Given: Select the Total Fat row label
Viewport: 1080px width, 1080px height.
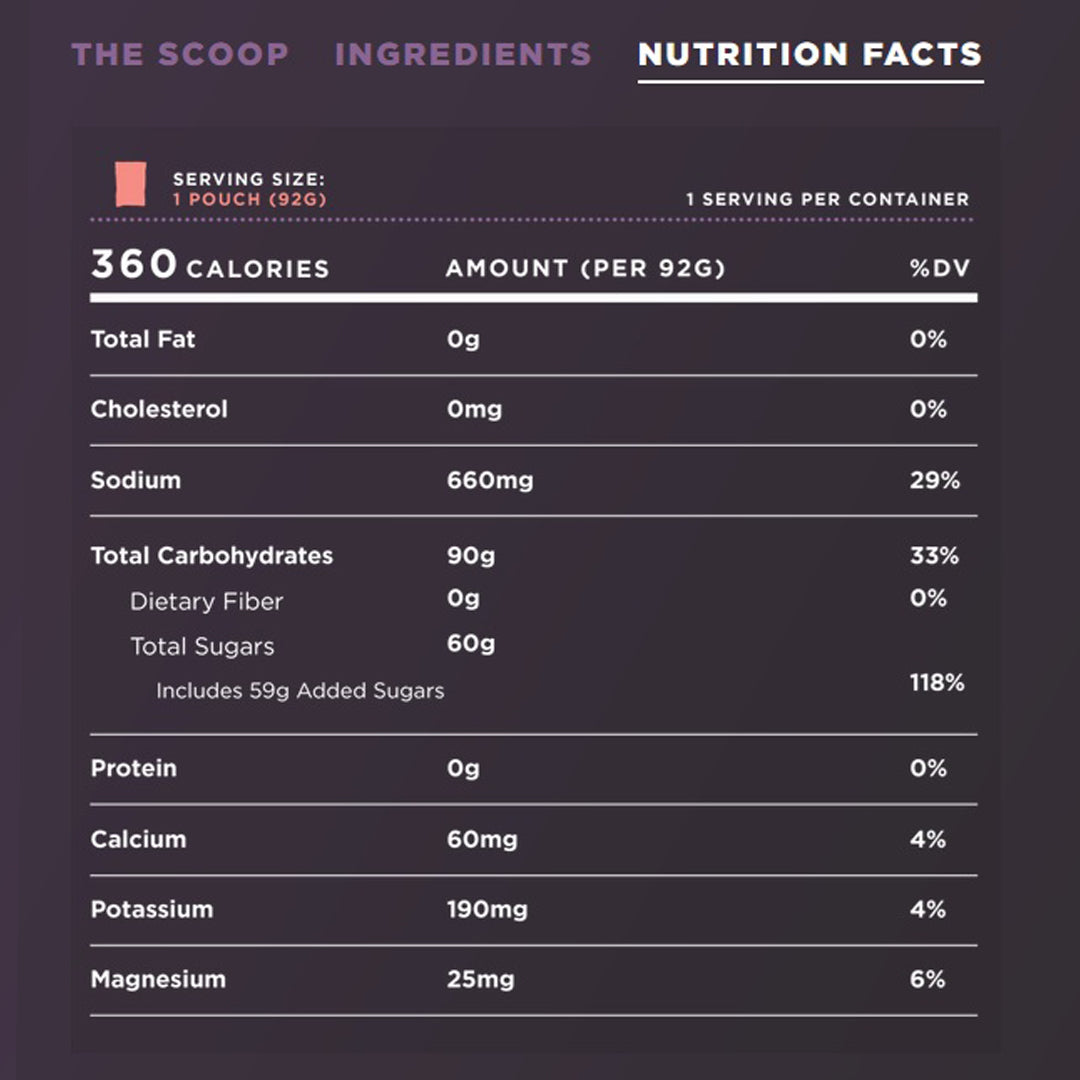Looking at the screenshot, I should coord(143,339).
